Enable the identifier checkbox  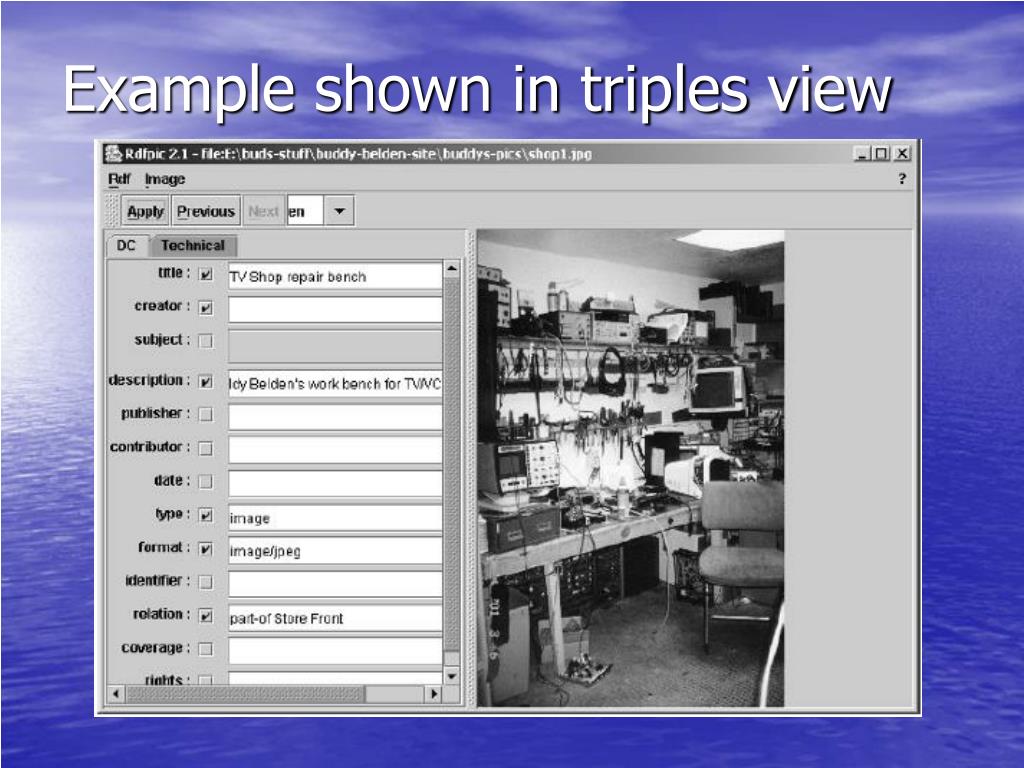point(206,583)
